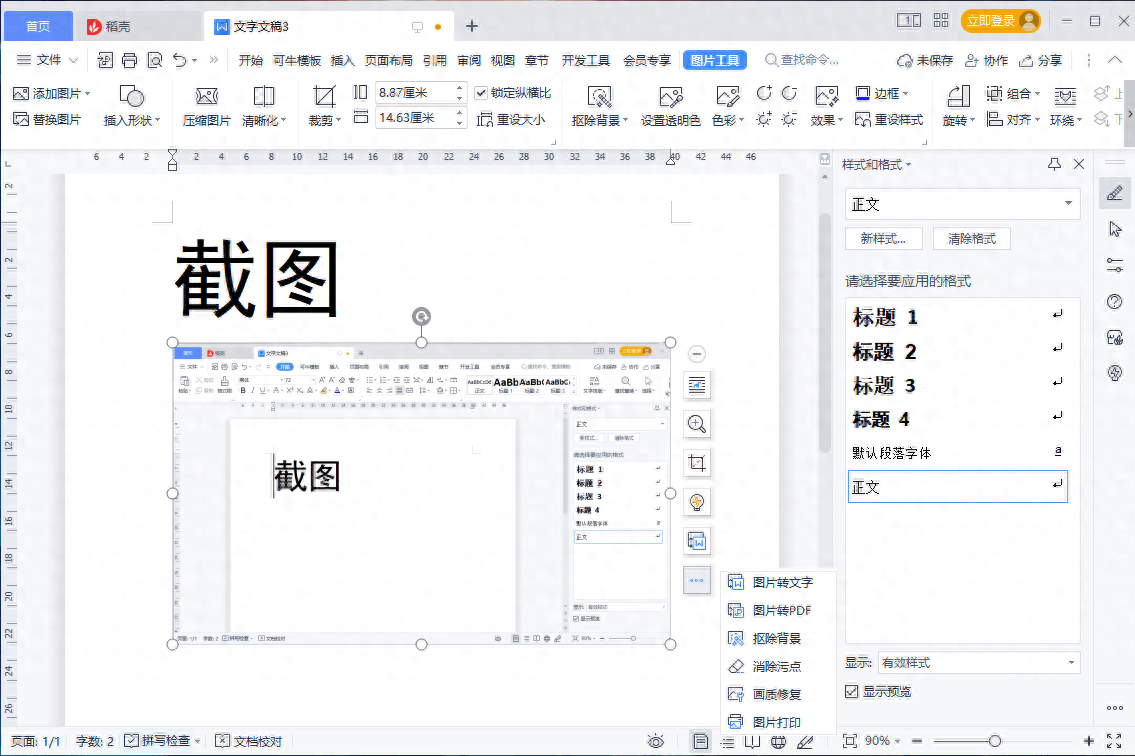This screenshot has width=1135, height=756.
Task: Open the 插入 ribbon tab
Action: [x=342, y=60]
